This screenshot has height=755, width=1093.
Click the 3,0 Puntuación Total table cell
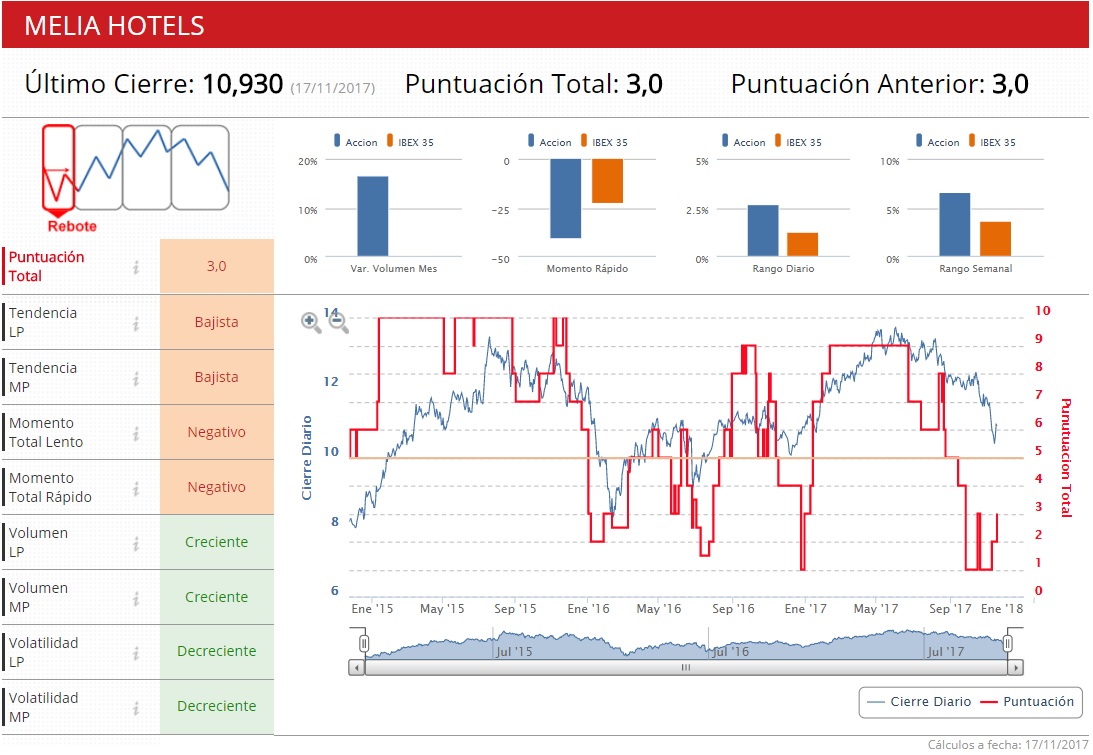[x=217, y=266]
